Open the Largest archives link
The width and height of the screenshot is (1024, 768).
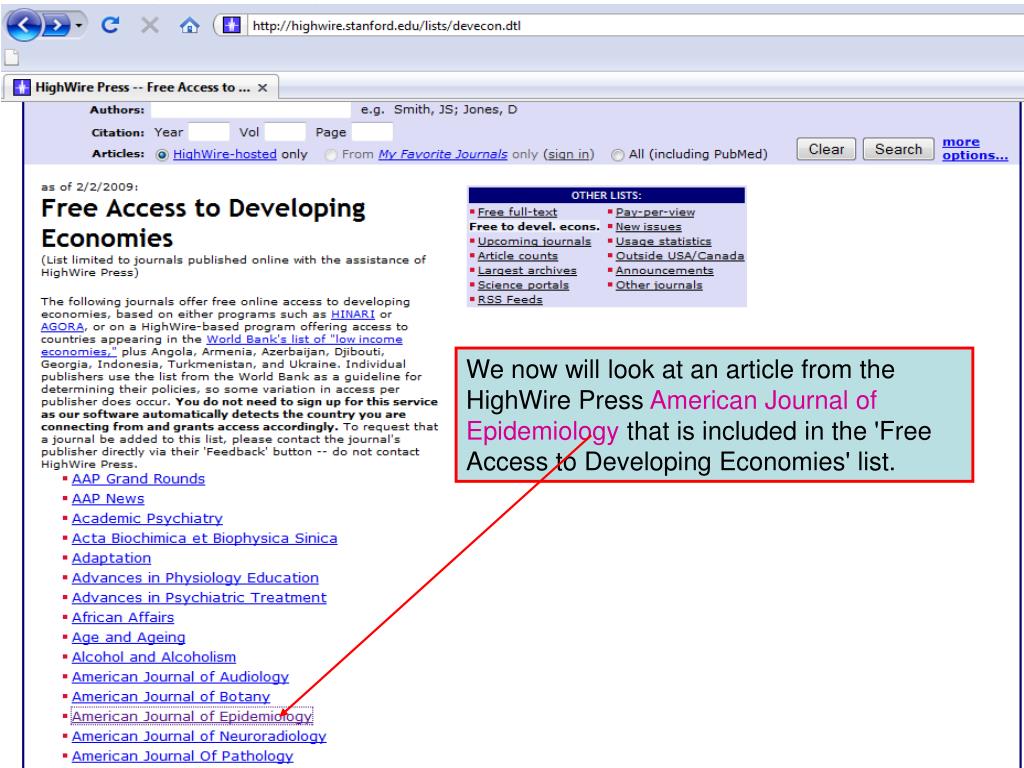pos(527,270)
